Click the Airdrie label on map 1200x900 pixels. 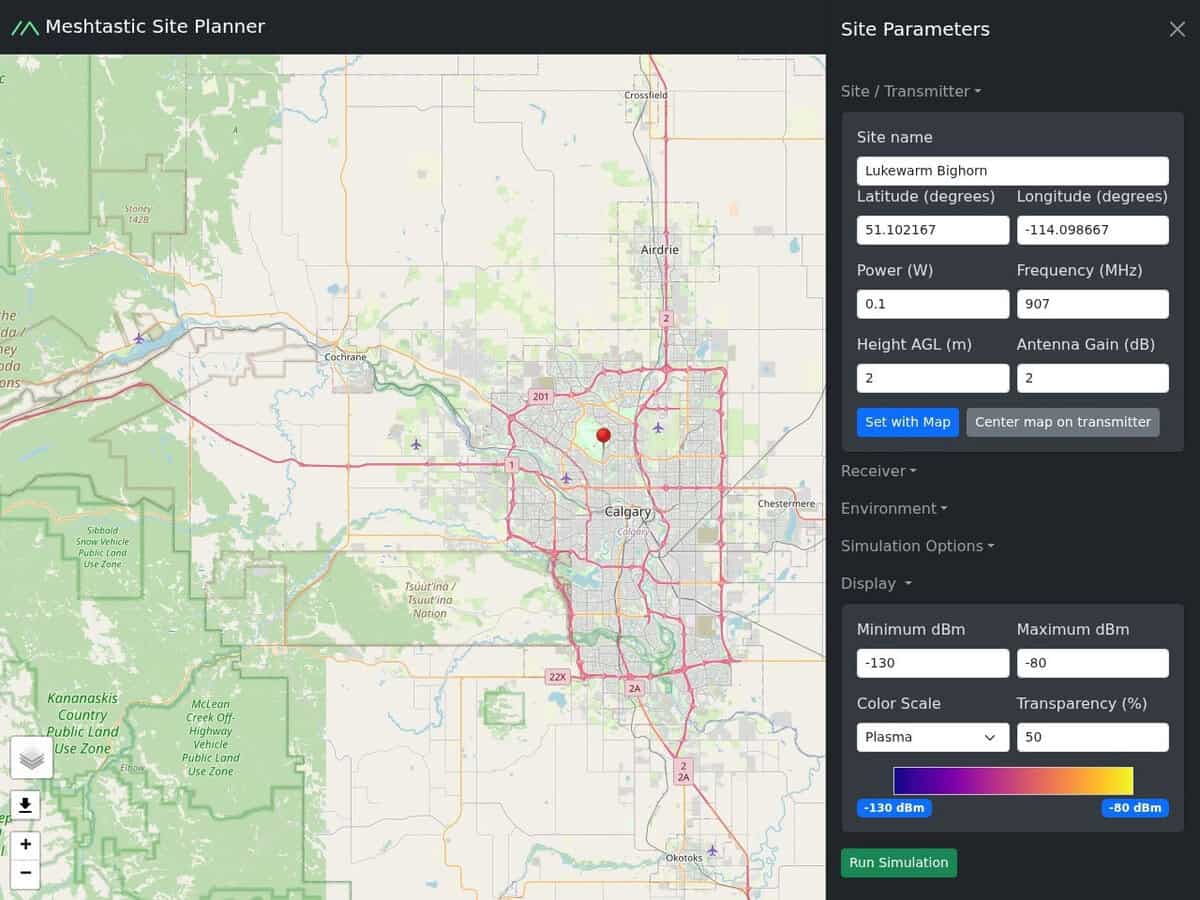click(660, 250)
